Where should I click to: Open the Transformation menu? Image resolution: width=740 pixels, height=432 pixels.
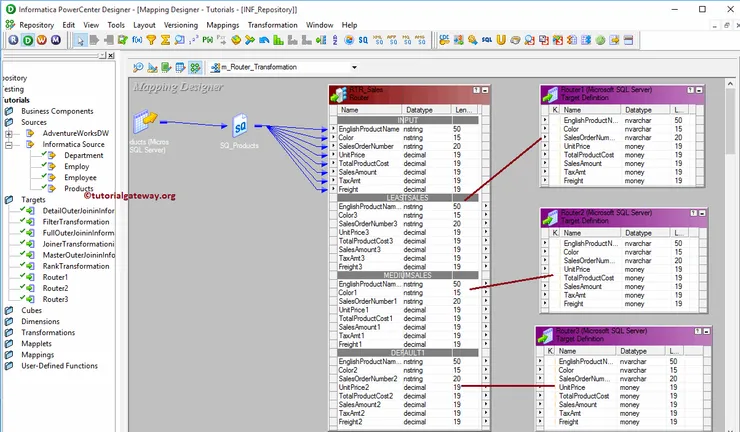(x=272, y=25)
